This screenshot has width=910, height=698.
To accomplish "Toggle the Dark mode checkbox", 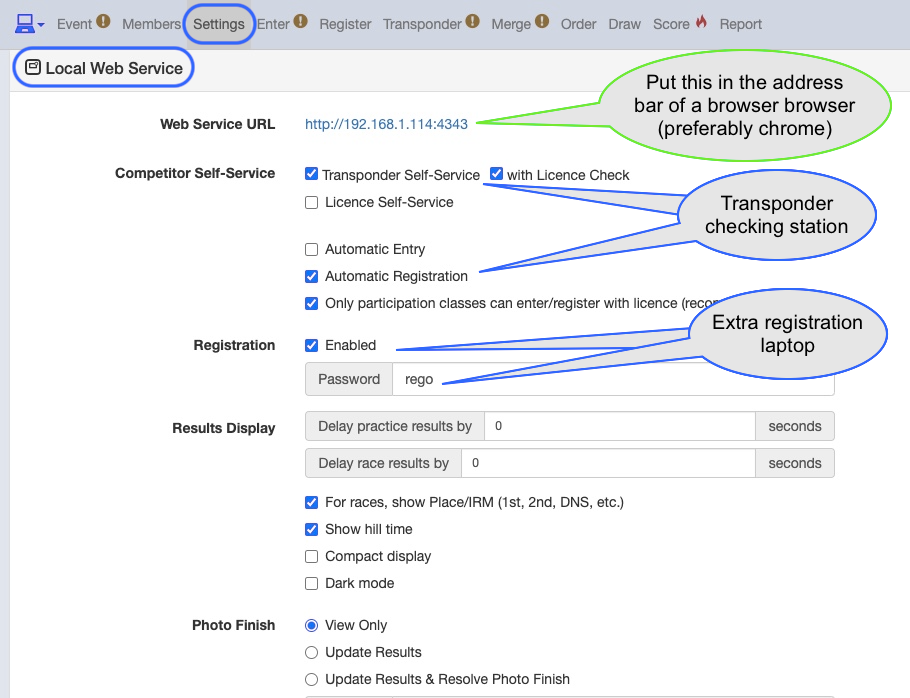I will pos(312,584).
